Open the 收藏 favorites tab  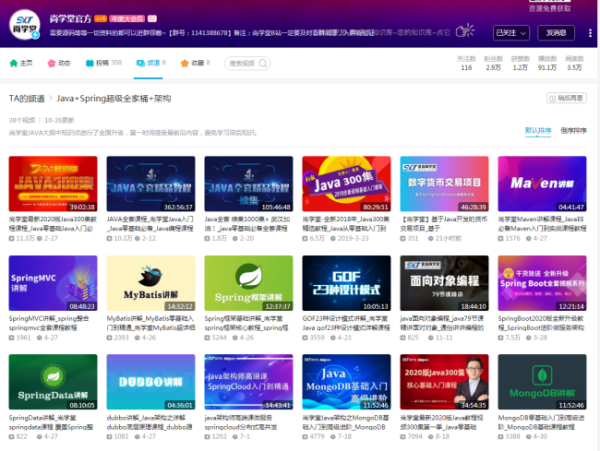(195, 62)
